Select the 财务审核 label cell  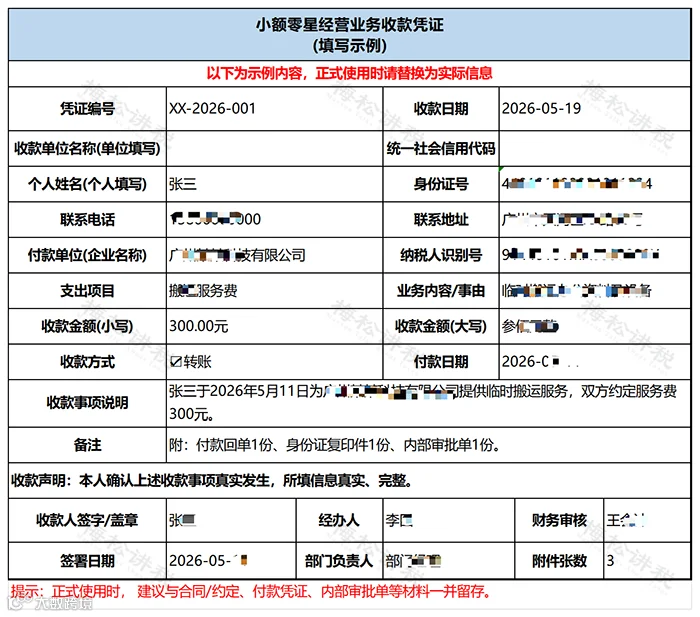coord(559,521)
